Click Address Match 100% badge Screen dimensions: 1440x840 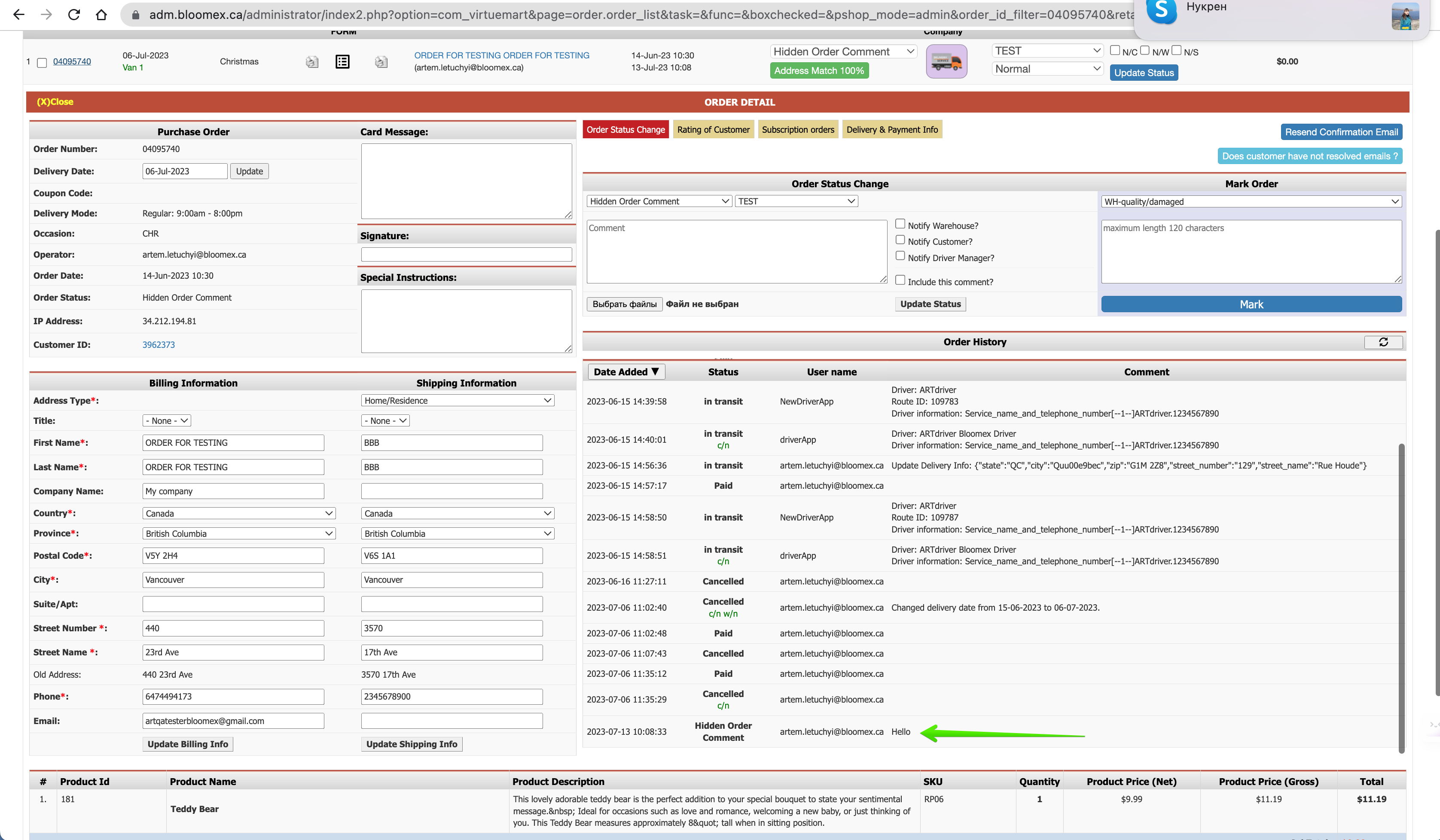pyautogui.click(x=819, y=71)
